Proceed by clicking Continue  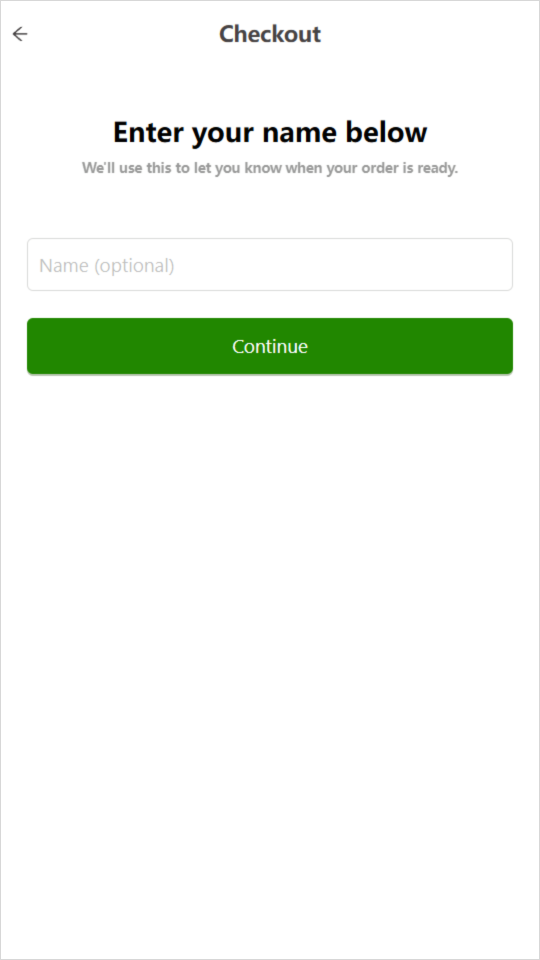[x=270, y=346]
